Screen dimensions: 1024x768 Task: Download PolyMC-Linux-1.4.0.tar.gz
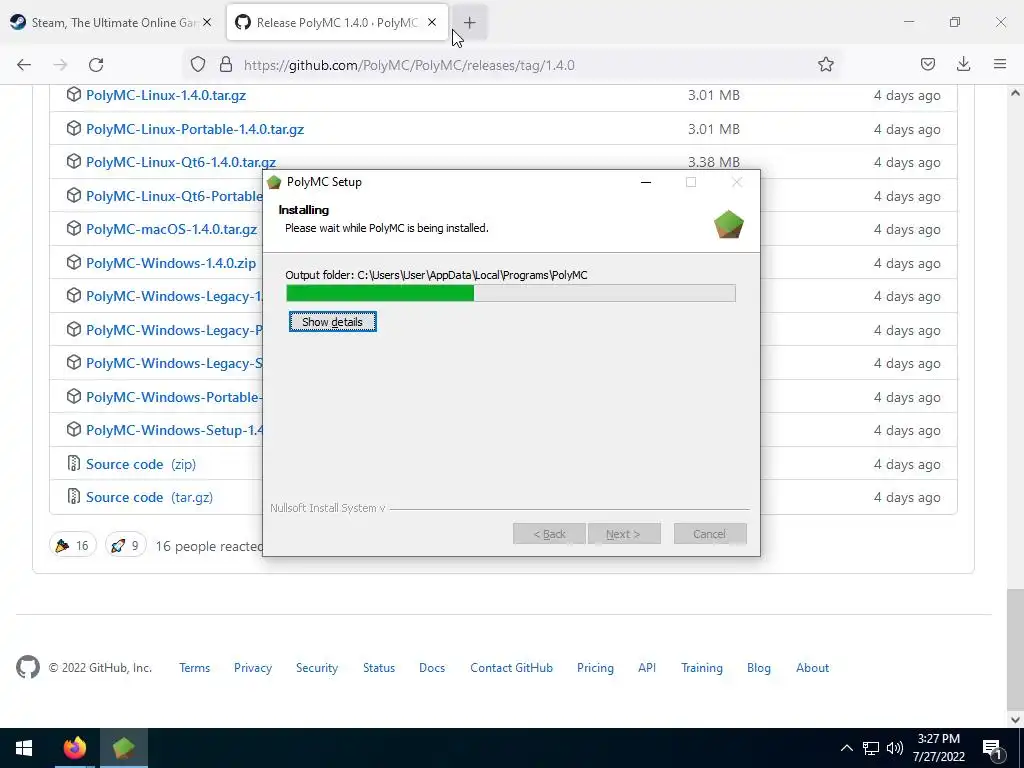tap(166, 95)
